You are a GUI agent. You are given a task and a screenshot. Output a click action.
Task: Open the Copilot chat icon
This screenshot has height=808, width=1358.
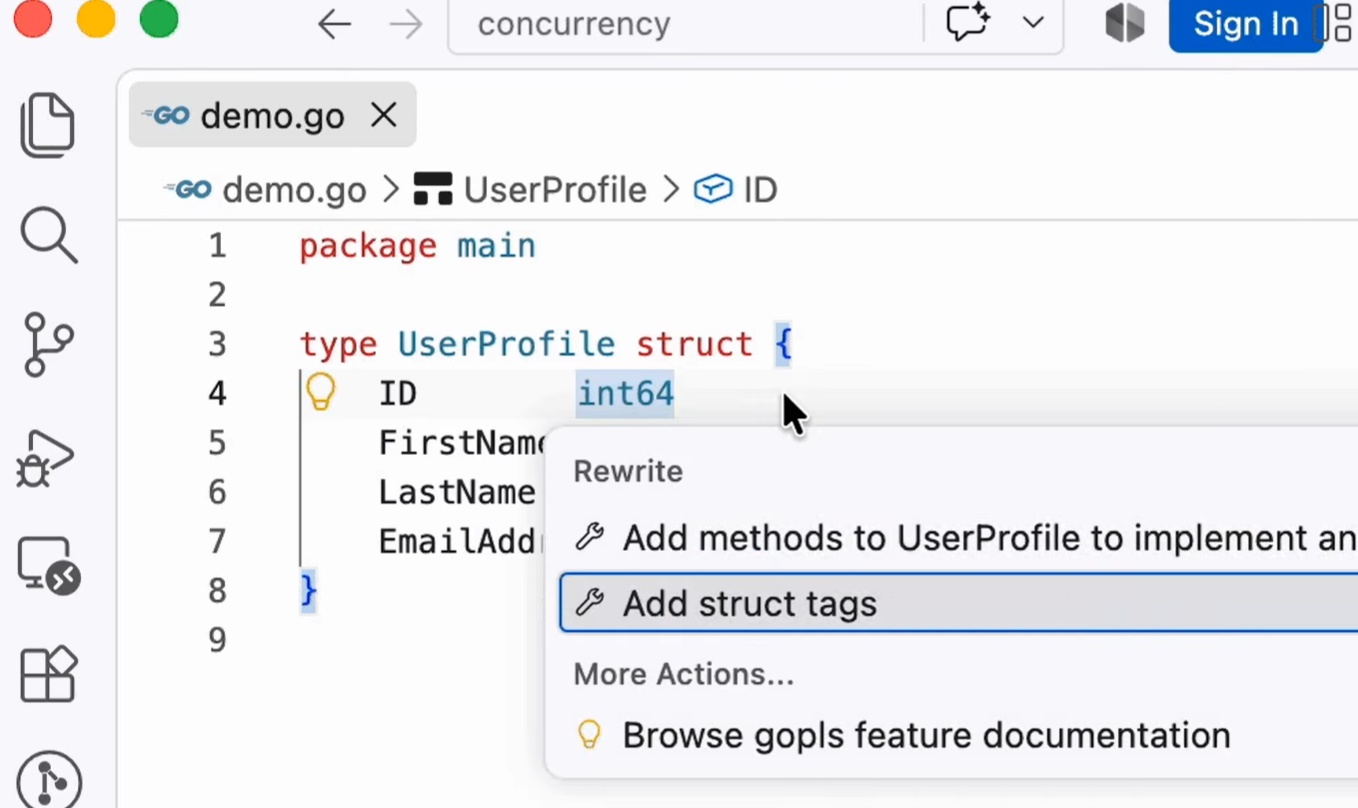(x=967, y=23)
